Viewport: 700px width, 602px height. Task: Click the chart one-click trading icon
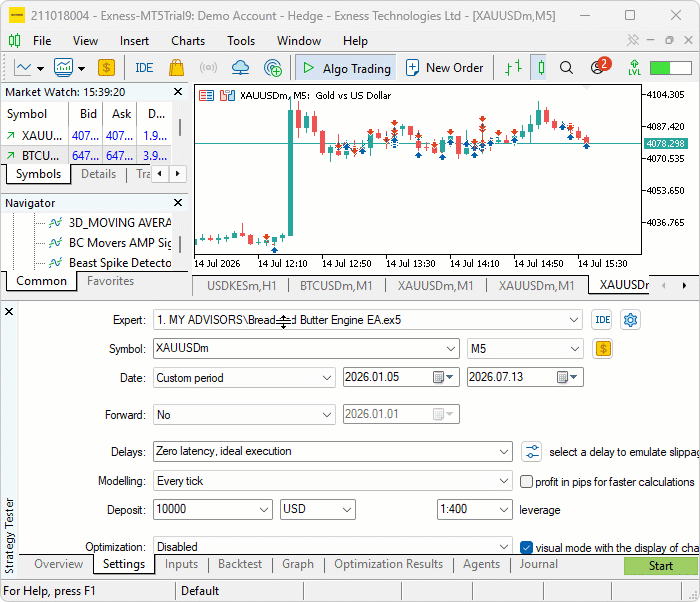pos(227,96)
